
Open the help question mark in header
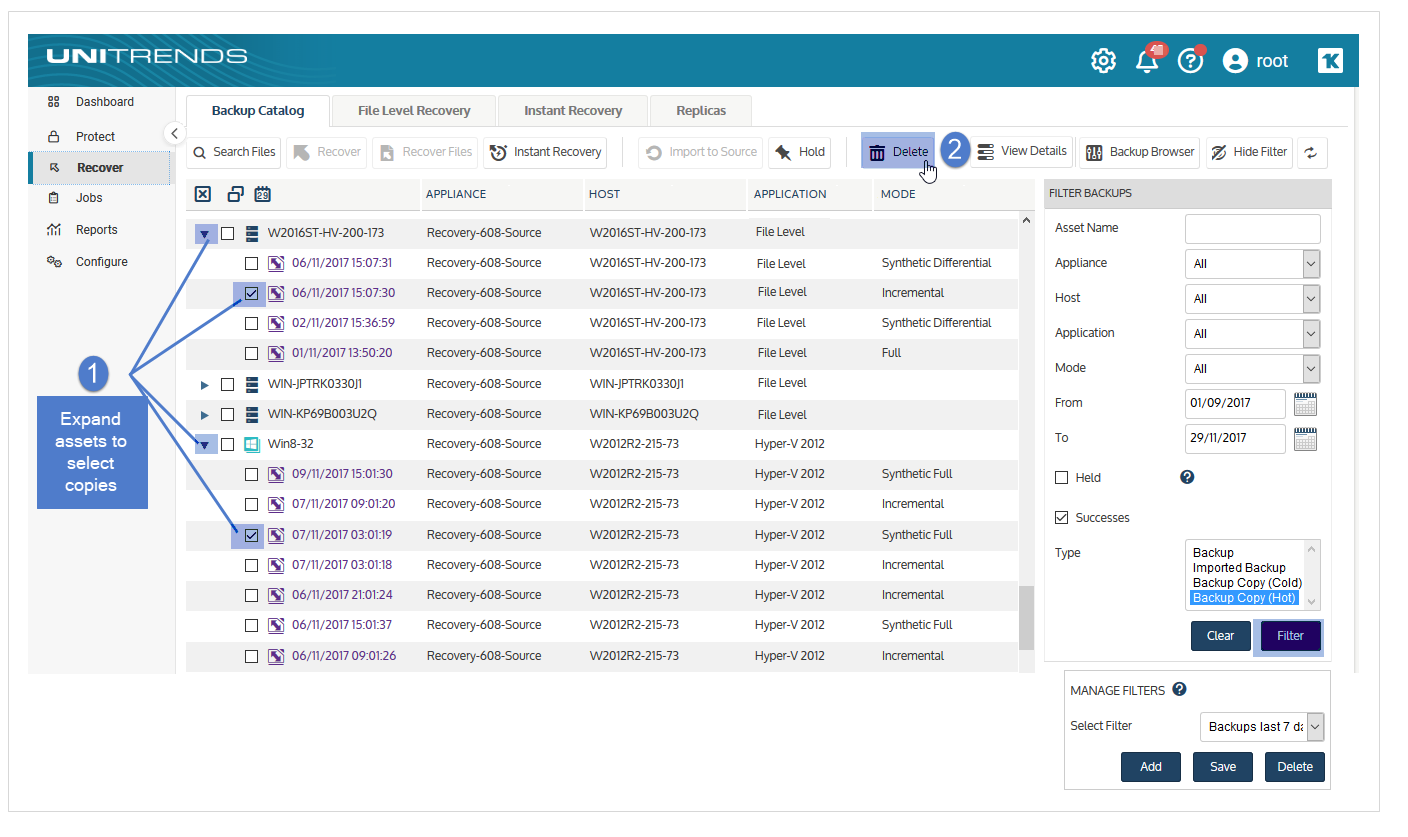[x=1190, y=61]
